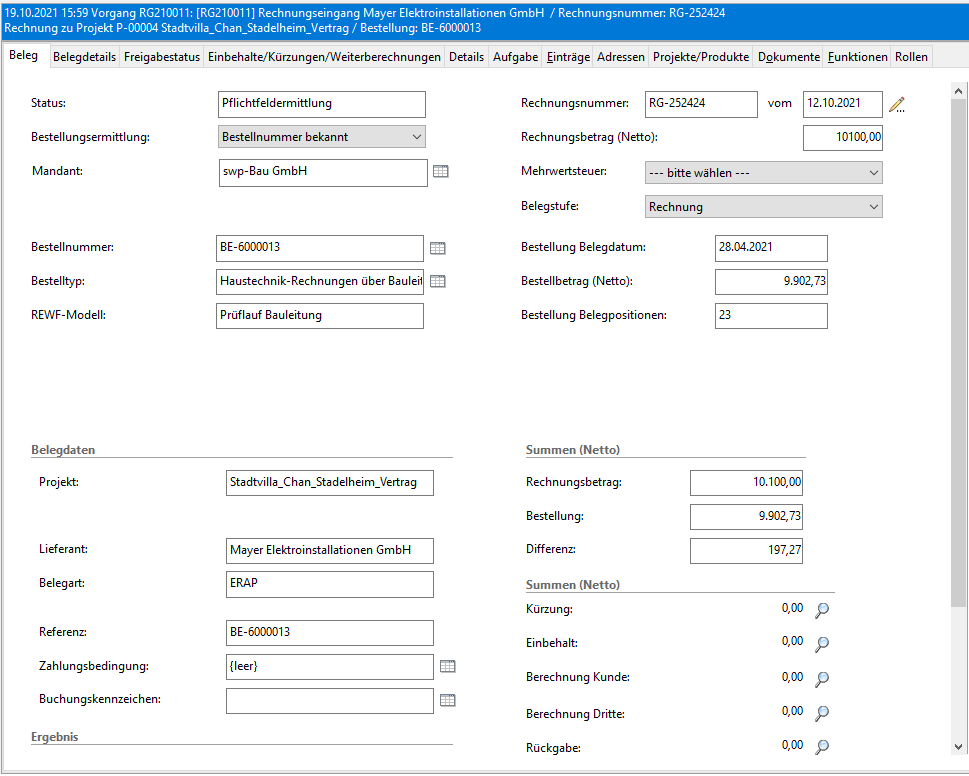The height and width of the screenshot is (776, 969).
Task: Open the Belegstufe dropdown
Action: [763, 207]
